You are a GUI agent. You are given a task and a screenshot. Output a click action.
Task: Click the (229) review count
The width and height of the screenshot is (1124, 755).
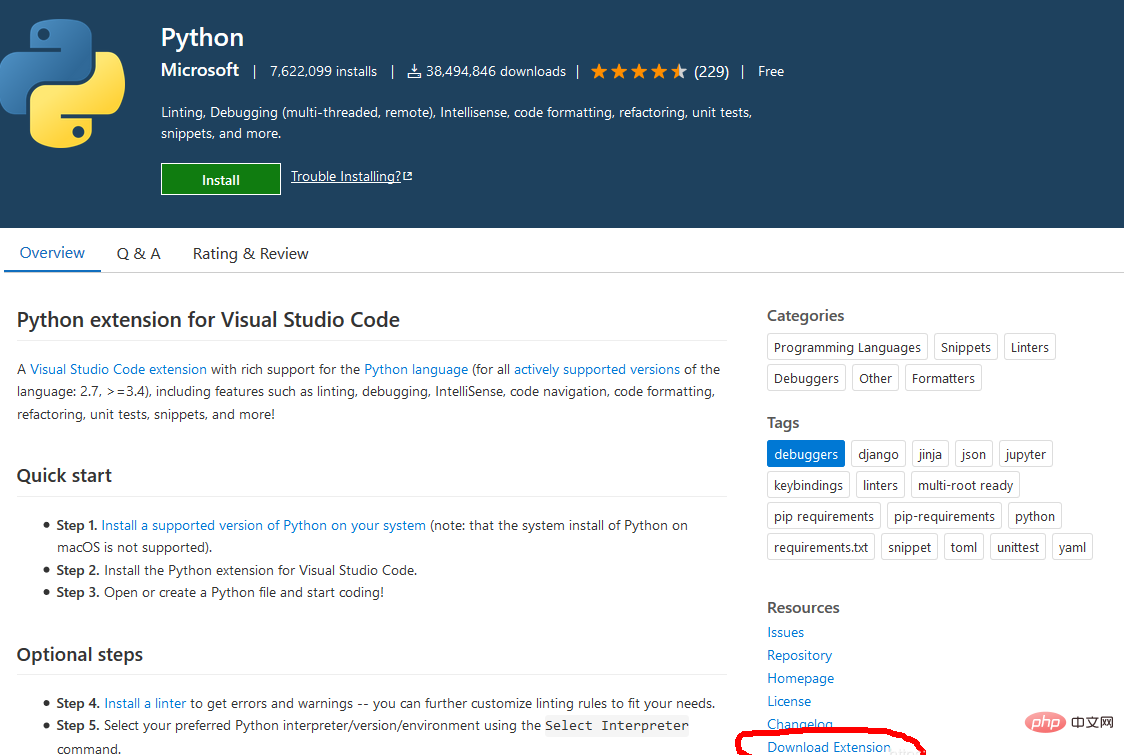(711, 71)
